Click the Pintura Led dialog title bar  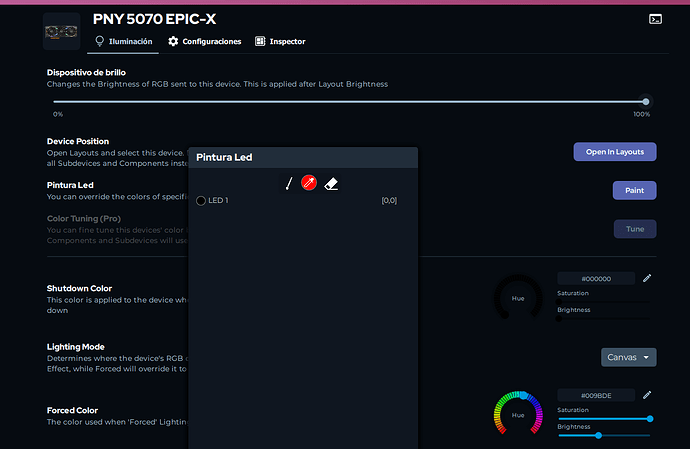tap(303, 158)
